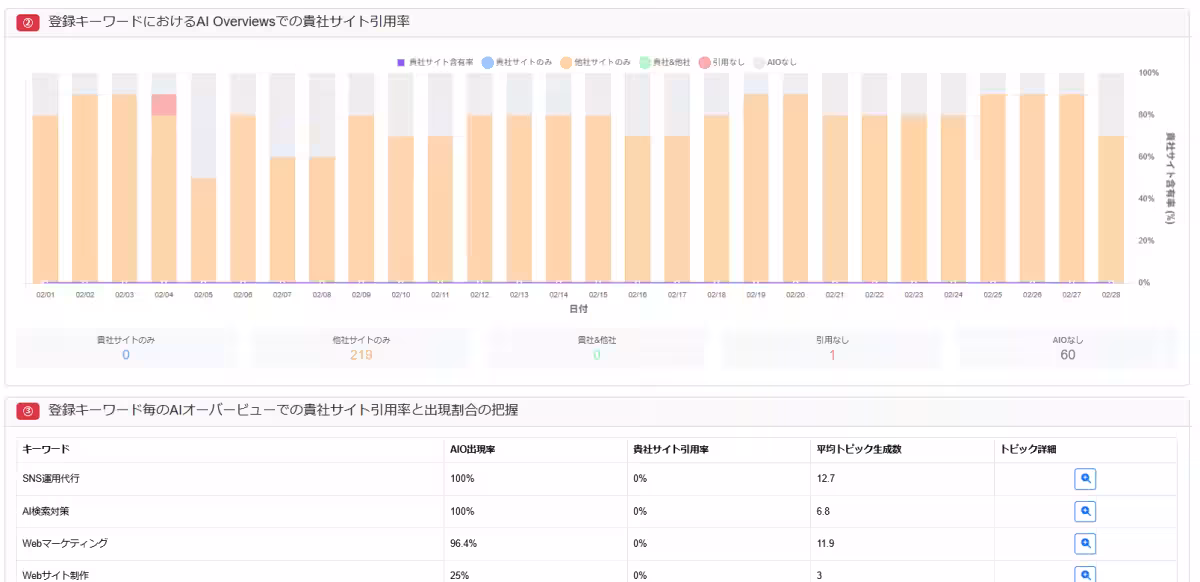This screenshot has width=1200, height=582.
Task: Open topic details for Webサイト制作 keyword
Action: (x=1084, y=576)
